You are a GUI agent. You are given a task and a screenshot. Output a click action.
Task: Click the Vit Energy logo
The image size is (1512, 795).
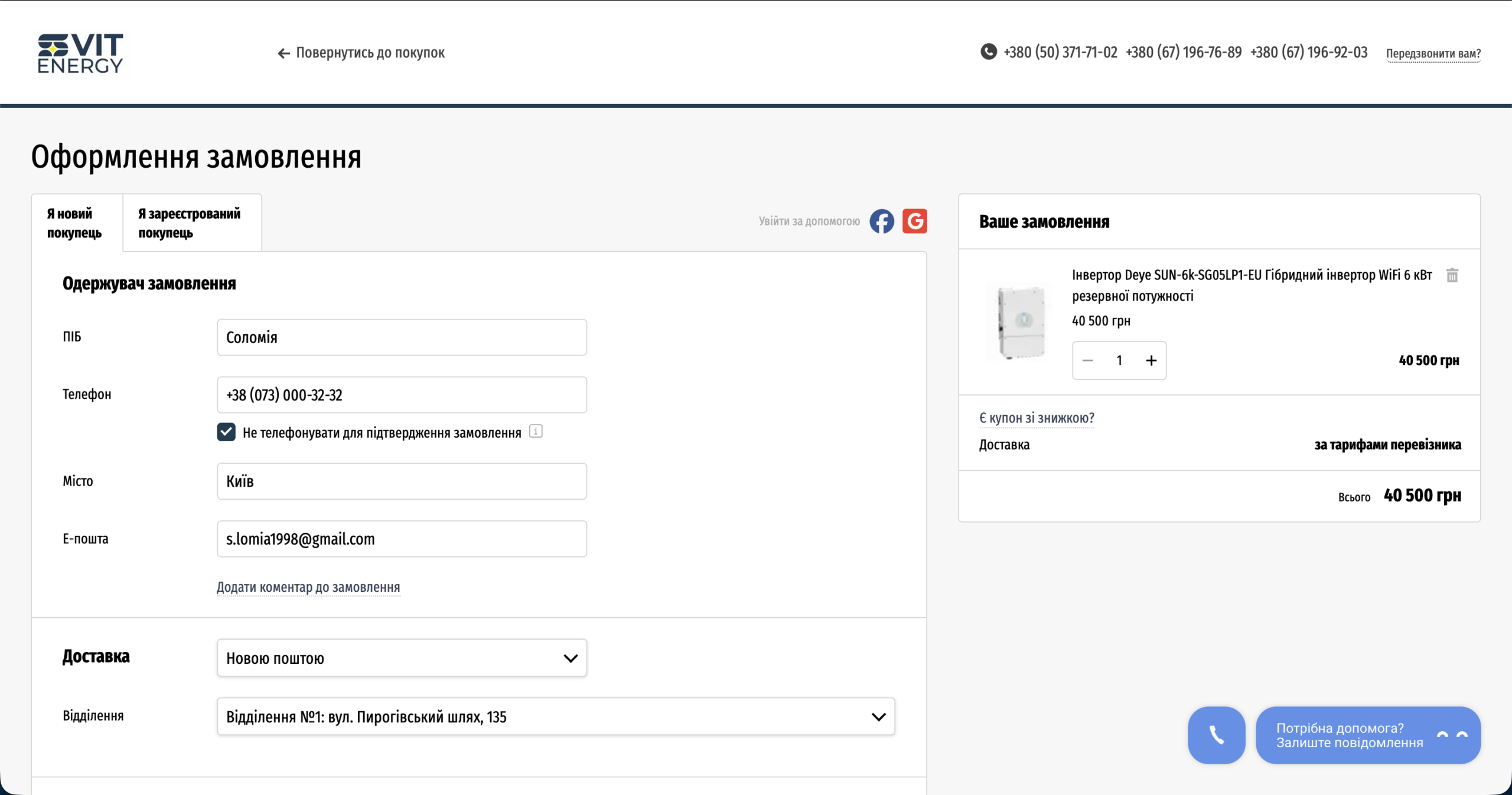coord(80,53)
